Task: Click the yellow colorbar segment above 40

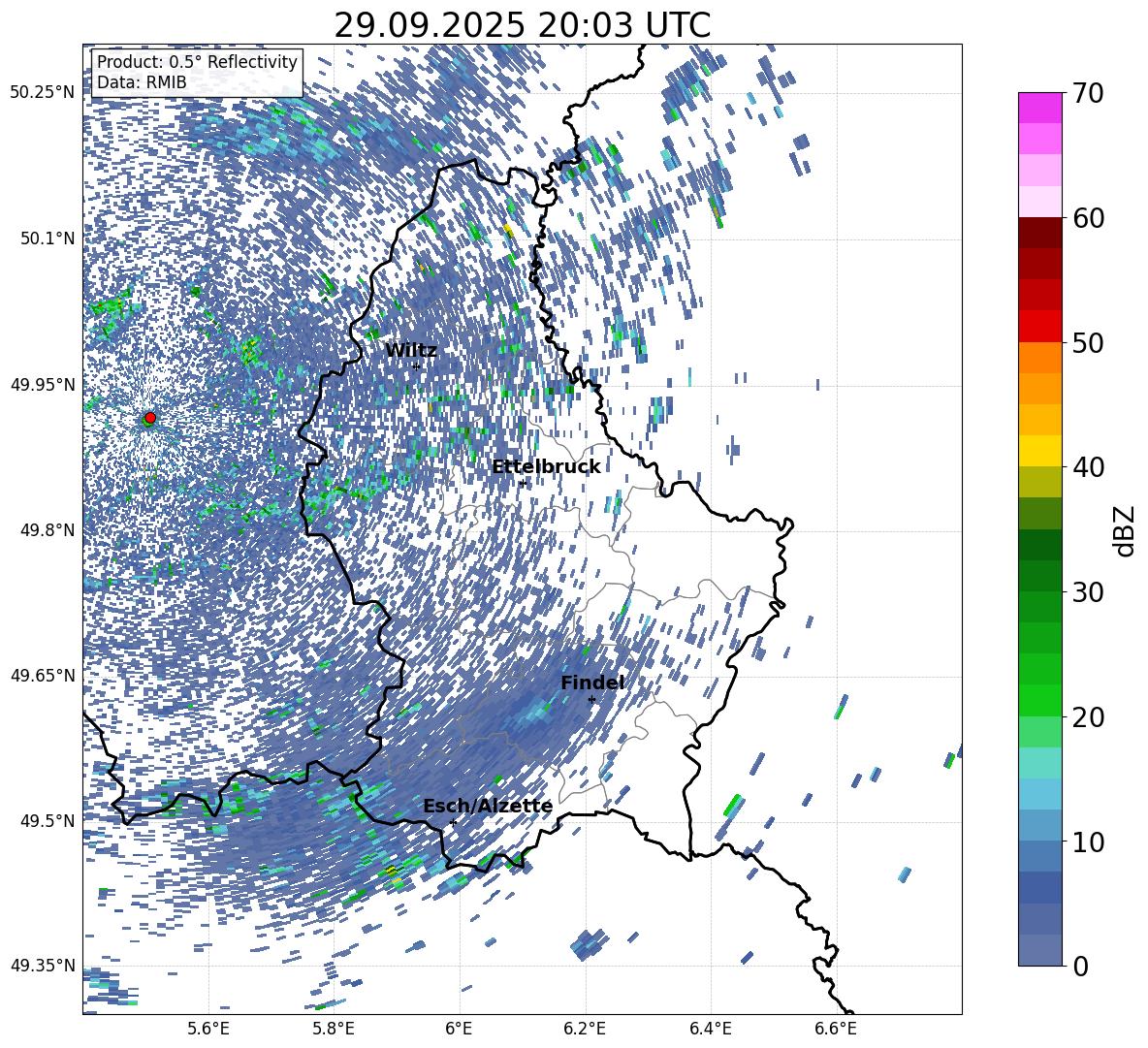Action: [x=1039, y=451]
